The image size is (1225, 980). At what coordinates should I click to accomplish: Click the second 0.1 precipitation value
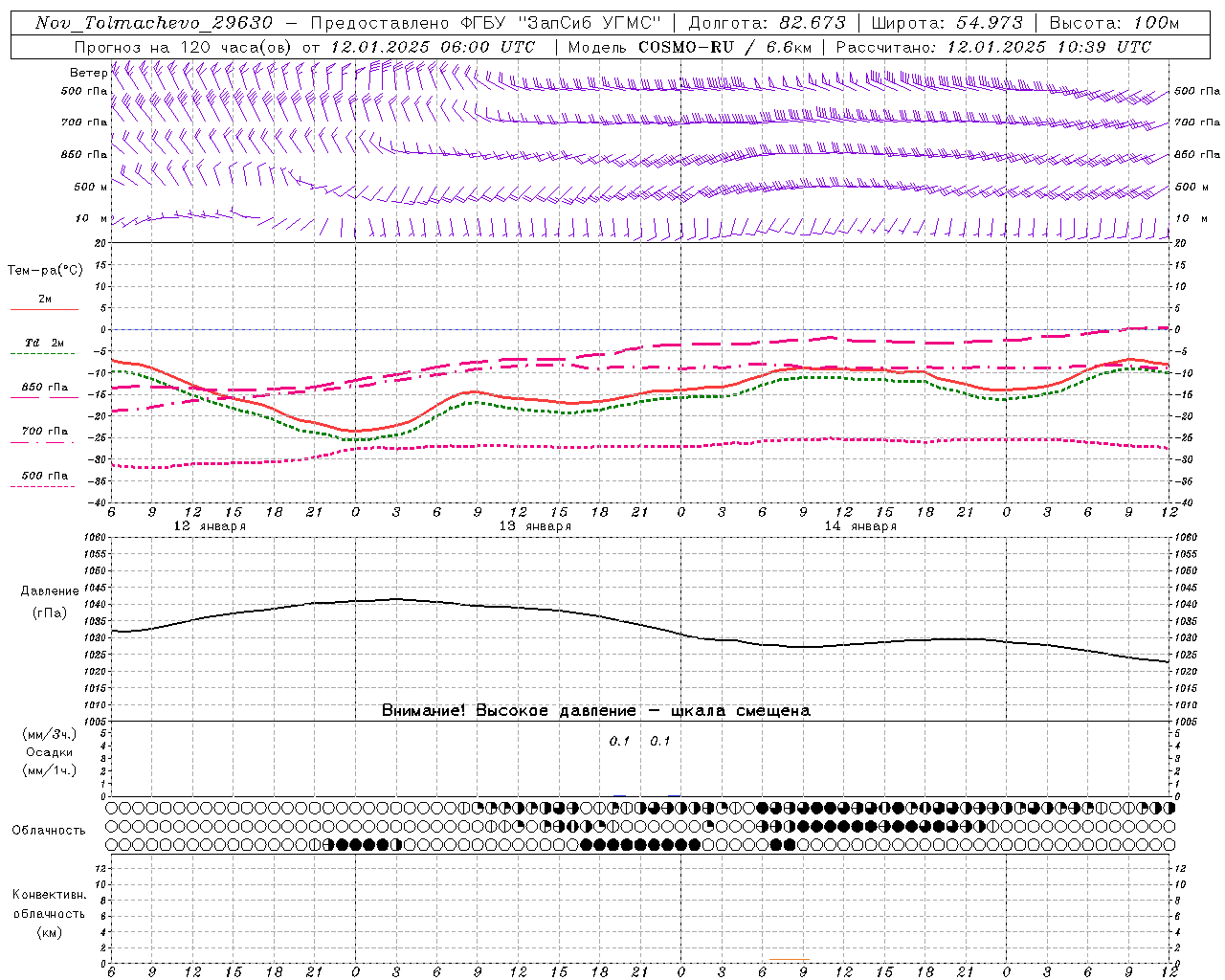(x=660, y=741)
